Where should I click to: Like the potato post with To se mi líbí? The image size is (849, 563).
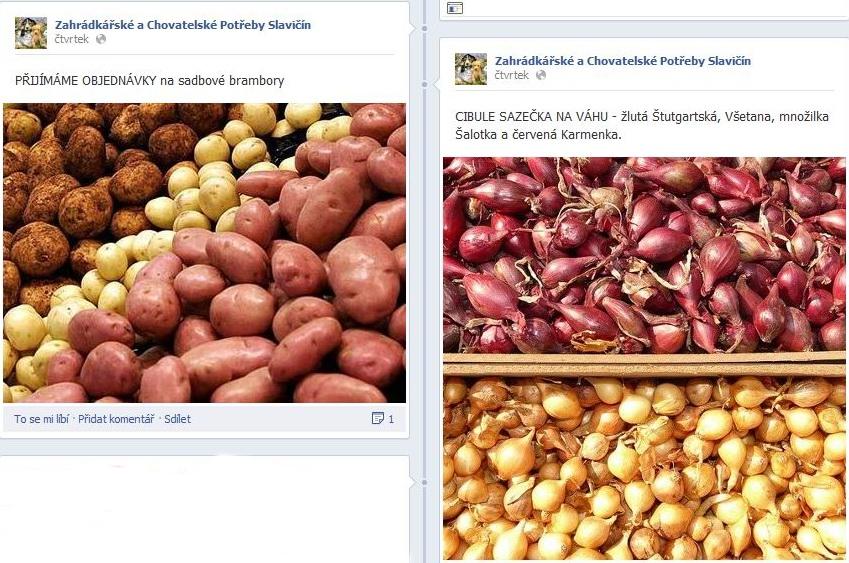(x=42, y=418)
